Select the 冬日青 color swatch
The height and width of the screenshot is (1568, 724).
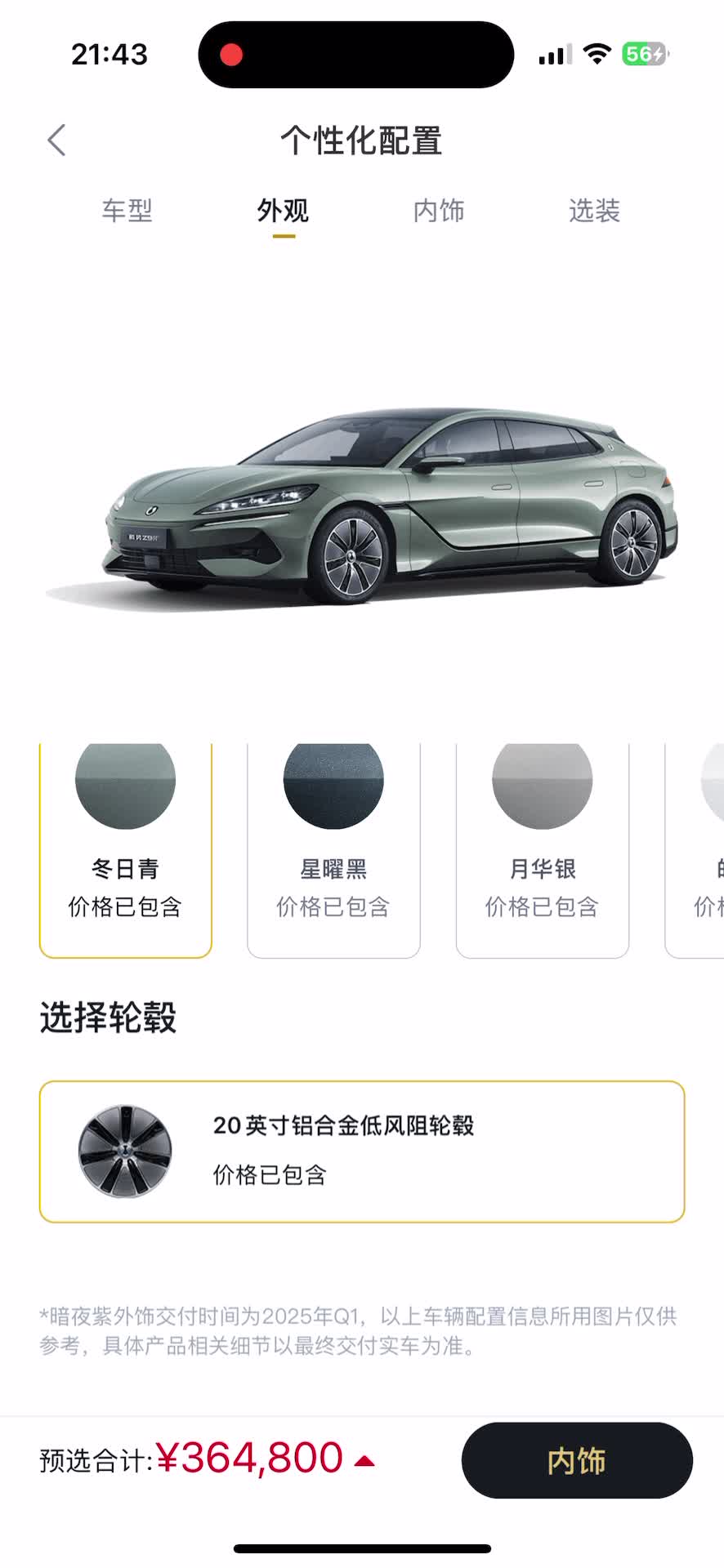coord(126,849)
